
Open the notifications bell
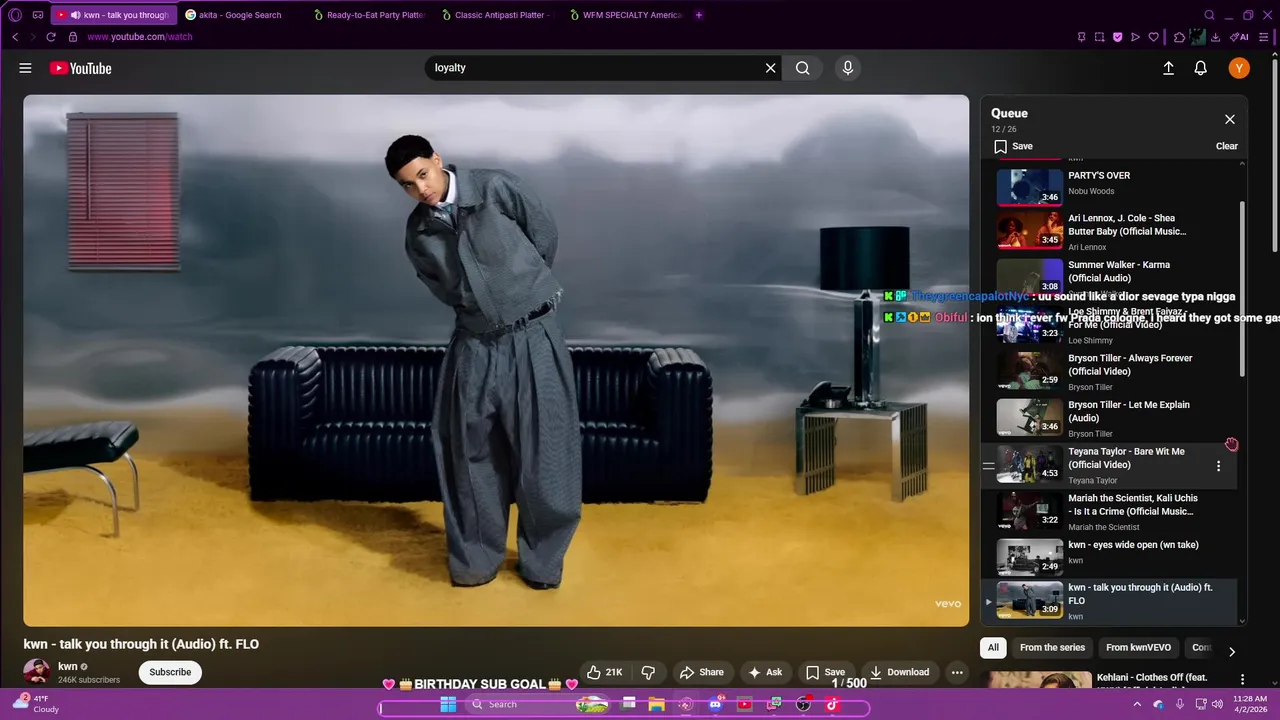[1201, 68]
